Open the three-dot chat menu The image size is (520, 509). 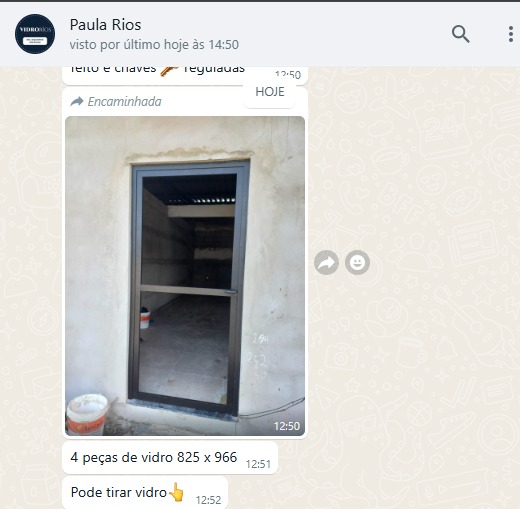tap(511, 34)
